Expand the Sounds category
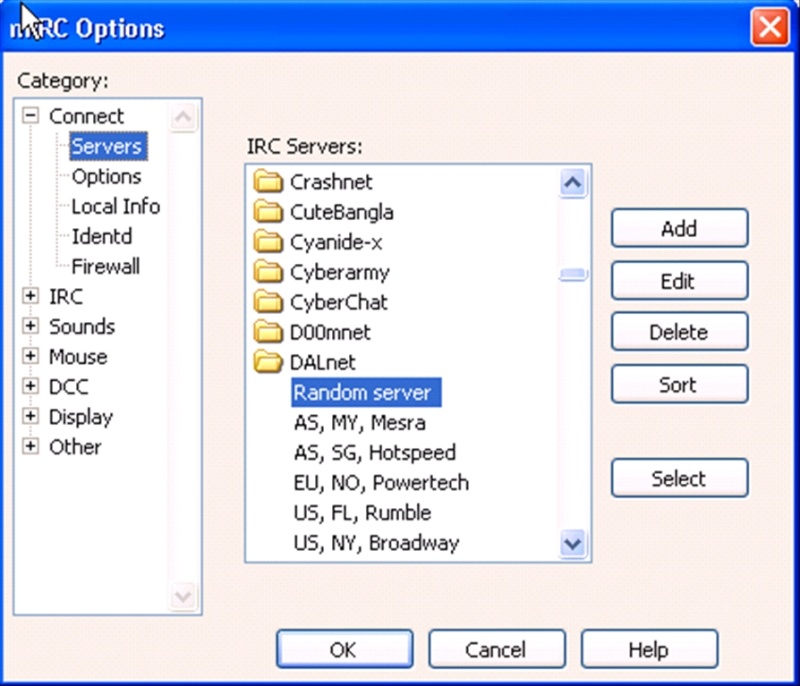The image size is (800, 686). (31, 326)
